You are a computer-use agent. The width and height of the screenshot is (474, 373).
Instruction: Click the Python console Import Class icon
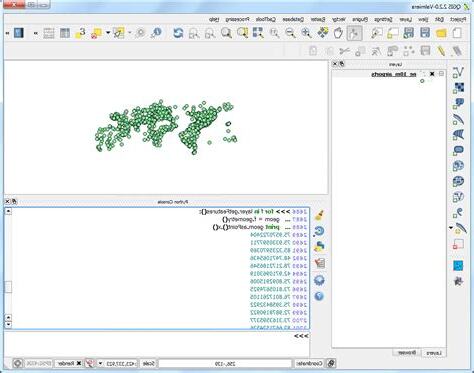click(319, 231)
